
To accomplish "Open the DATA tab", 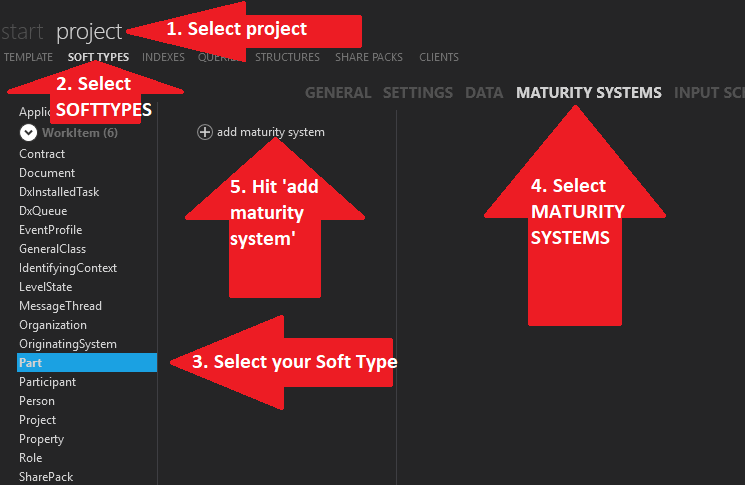I will [x=484, y=93].
